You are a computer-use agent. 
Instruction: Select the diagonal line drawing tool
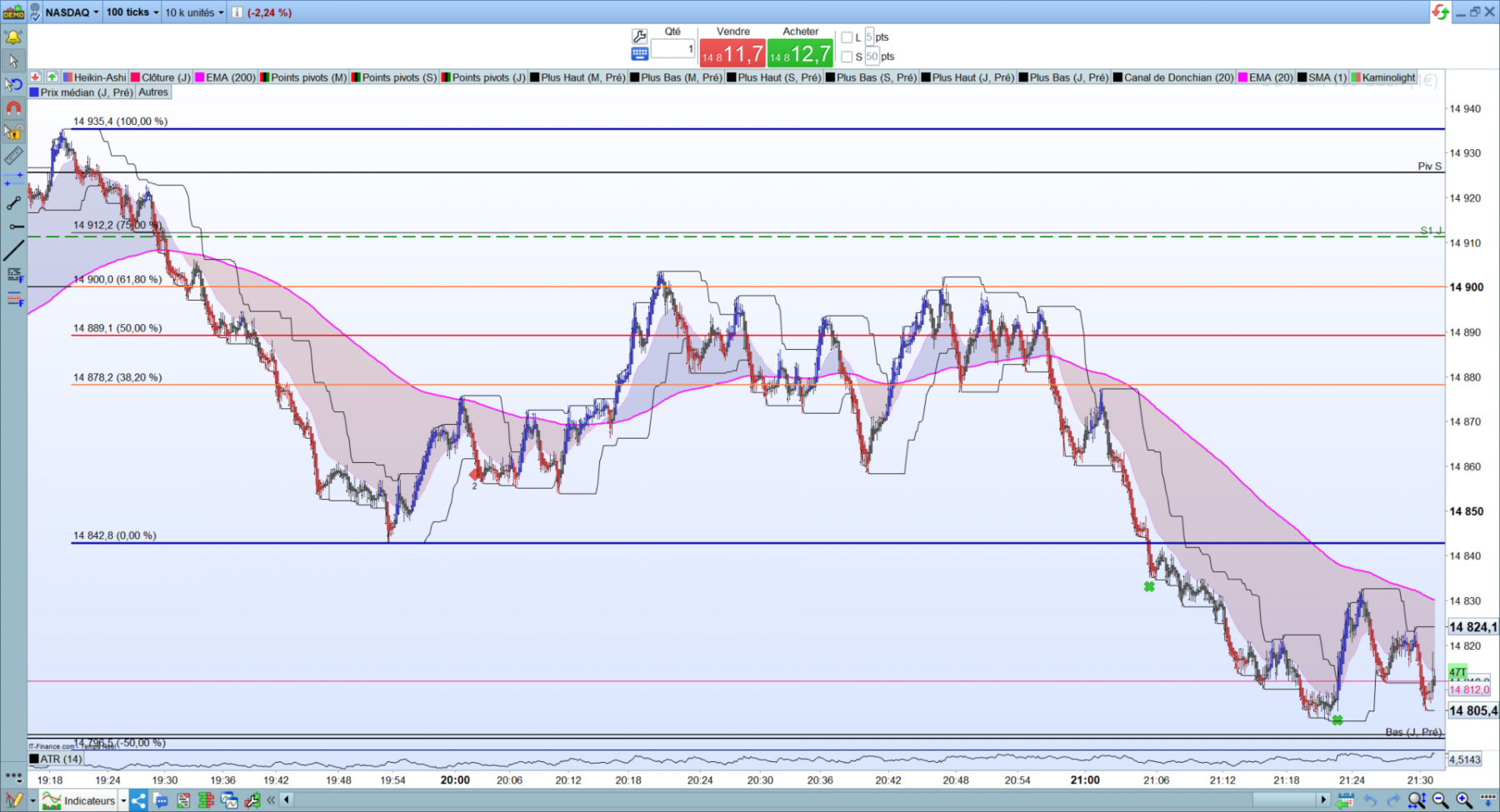pos(13,251)
